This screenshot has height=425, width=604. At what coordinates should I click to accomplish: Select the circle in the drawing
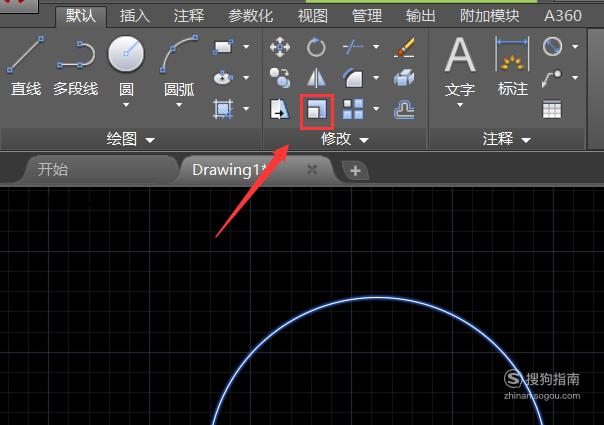click(377, 297)
